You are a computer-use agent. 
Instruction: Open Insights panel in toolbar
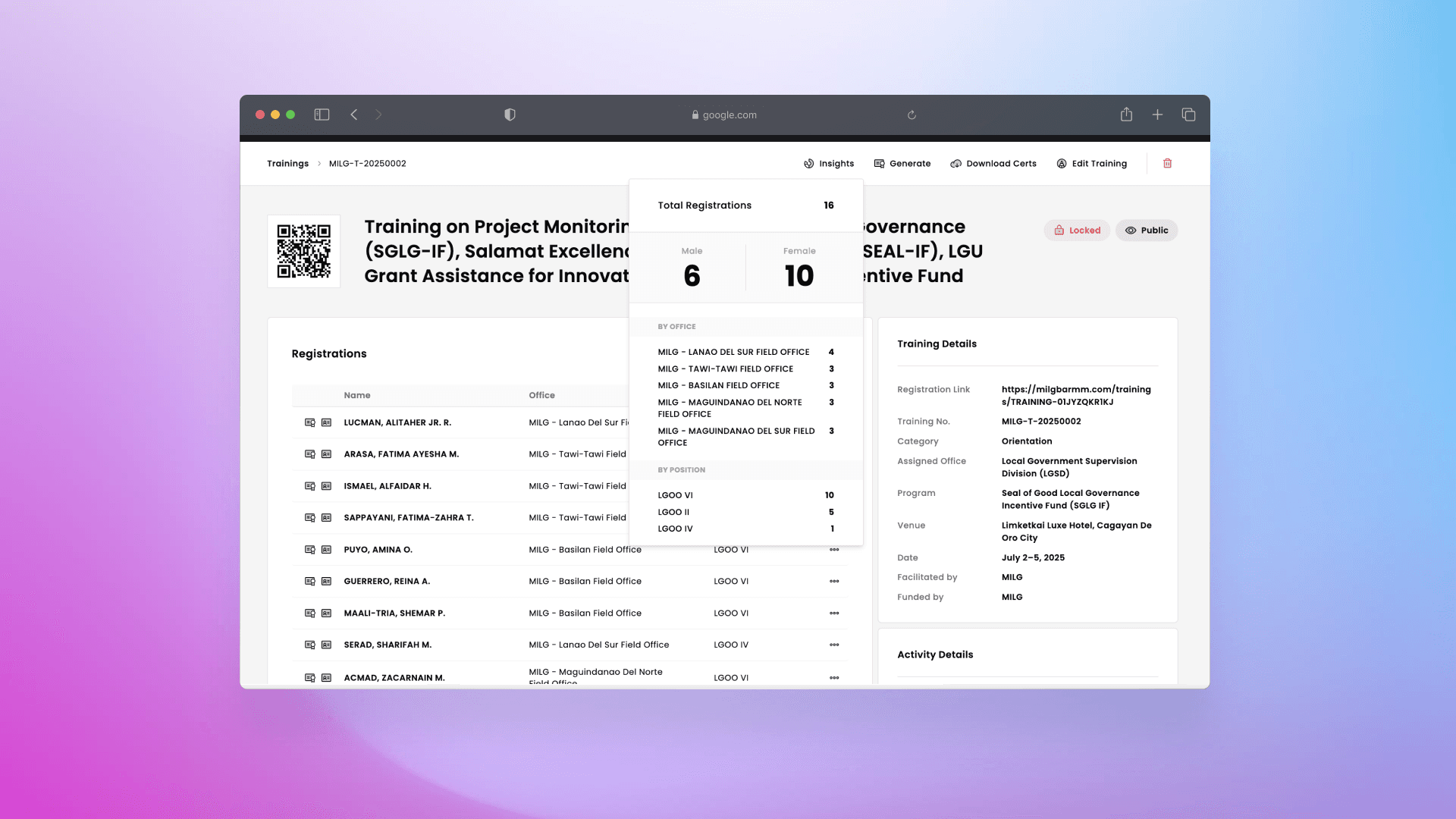[829, 163]
